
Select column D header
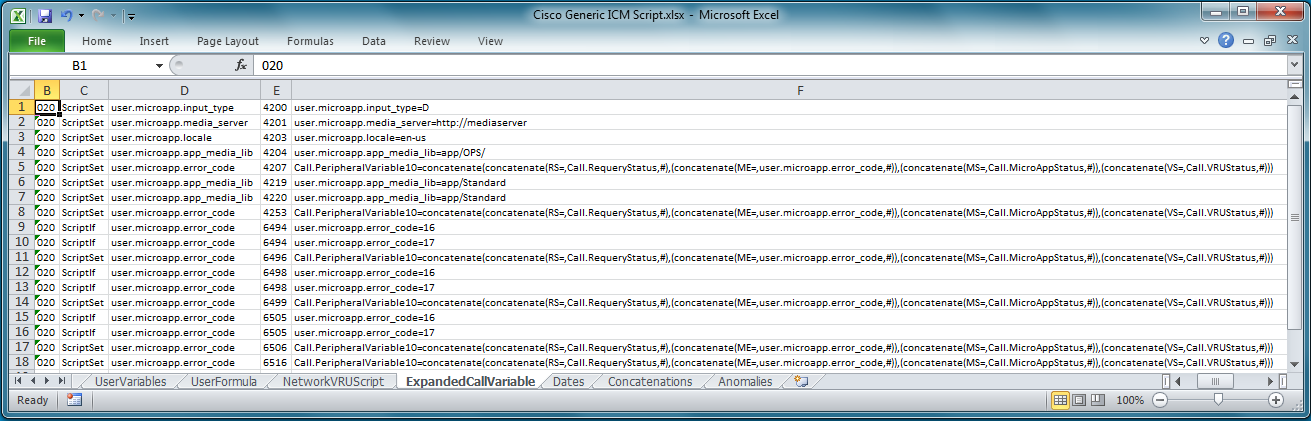[x=184, y=90]
